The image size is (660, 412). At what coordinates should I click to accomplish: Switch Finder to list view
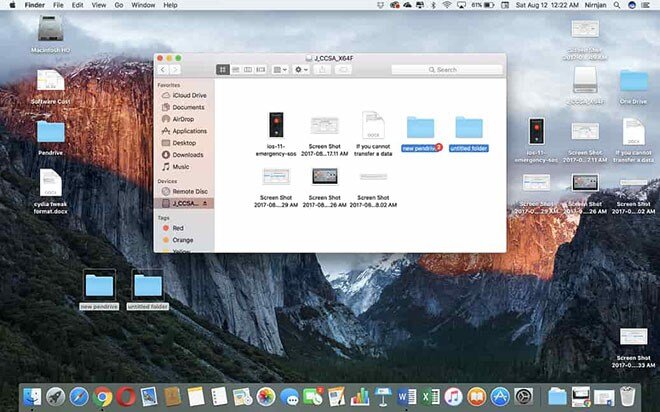(x=236, y=69)
